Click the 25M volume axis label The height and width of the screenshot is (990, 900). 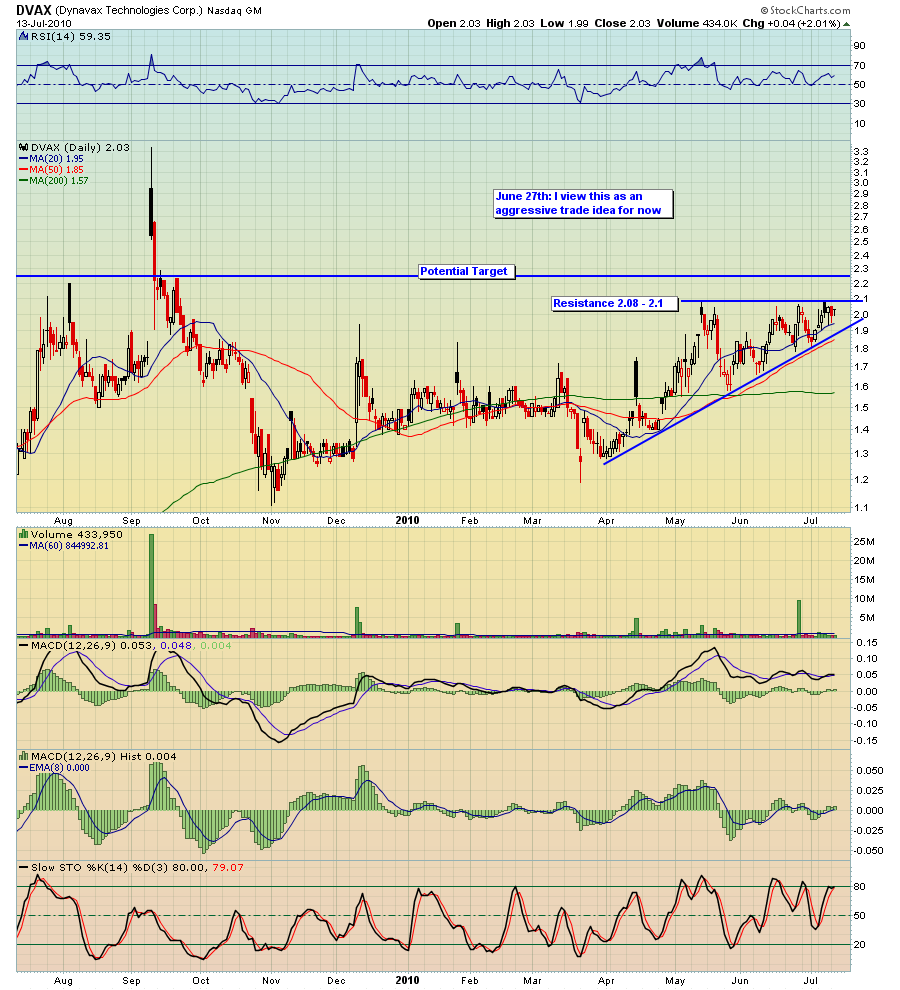point(864,542)
